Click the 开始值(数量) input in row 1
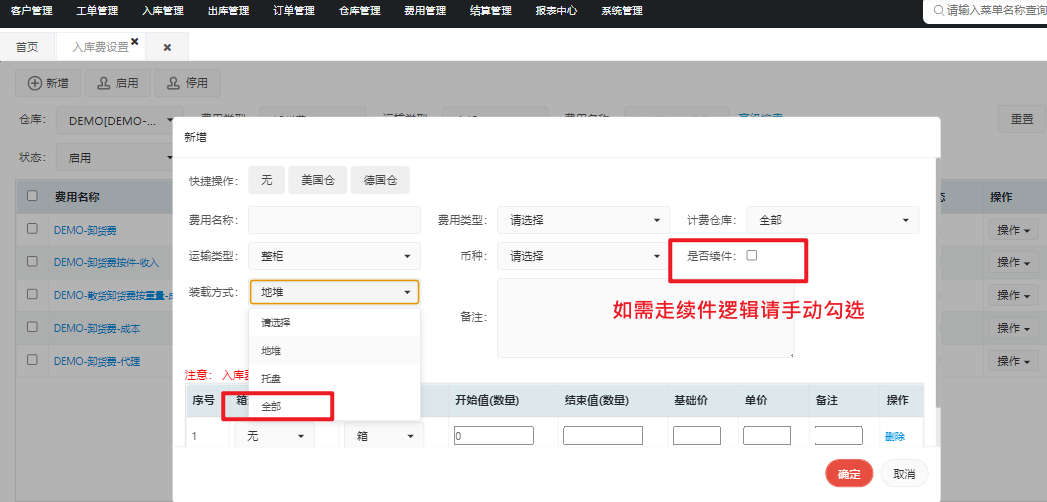This screenshot has height=502, width=1047. [493, 435]
